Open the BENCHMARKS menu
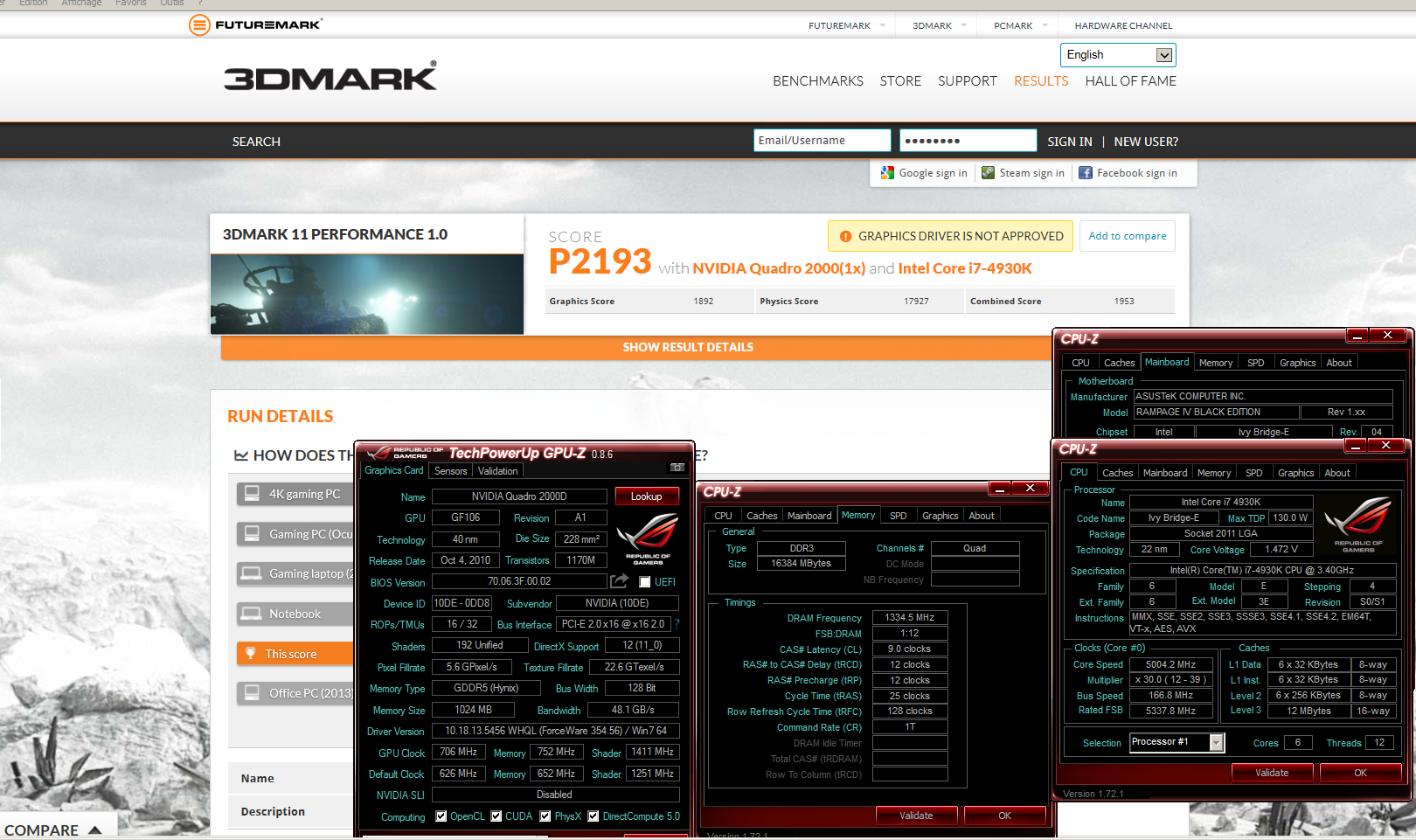The width and height of the screenshot is (1416, 840). (x=818, y=80)
